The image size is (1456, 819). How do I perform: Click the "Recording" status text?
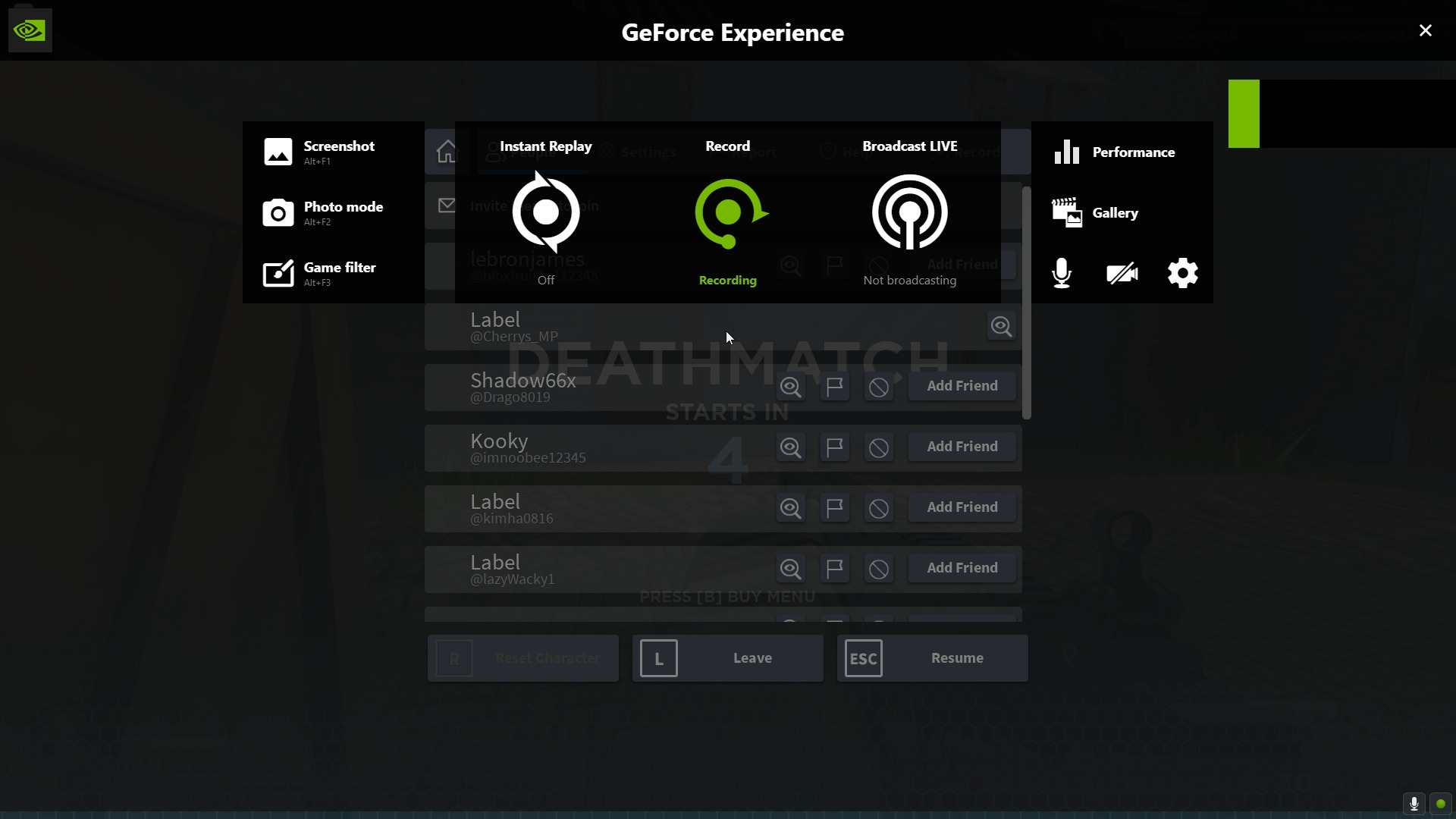tap(728, 281)
